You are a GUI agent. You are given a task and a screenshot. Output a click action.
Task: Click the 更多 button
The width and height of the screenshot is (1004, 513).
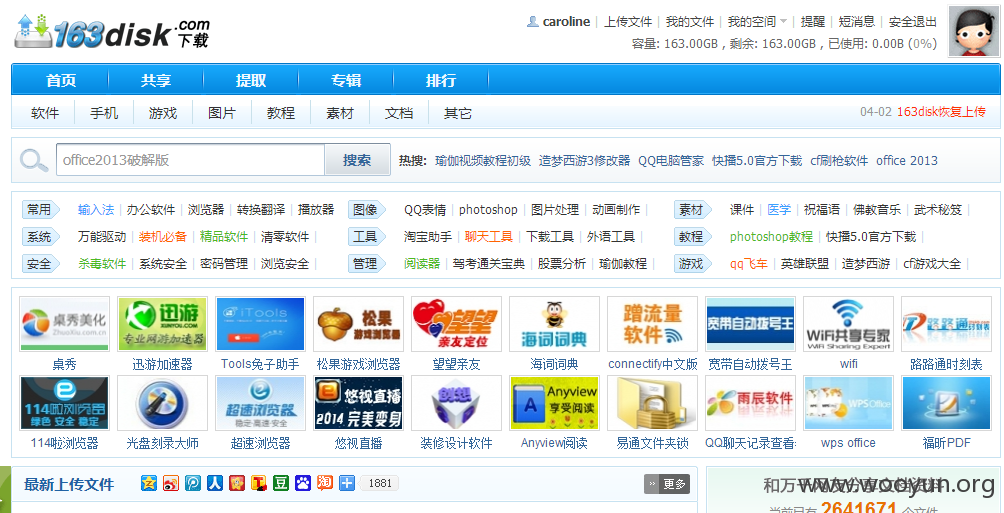tap(667, 484)
